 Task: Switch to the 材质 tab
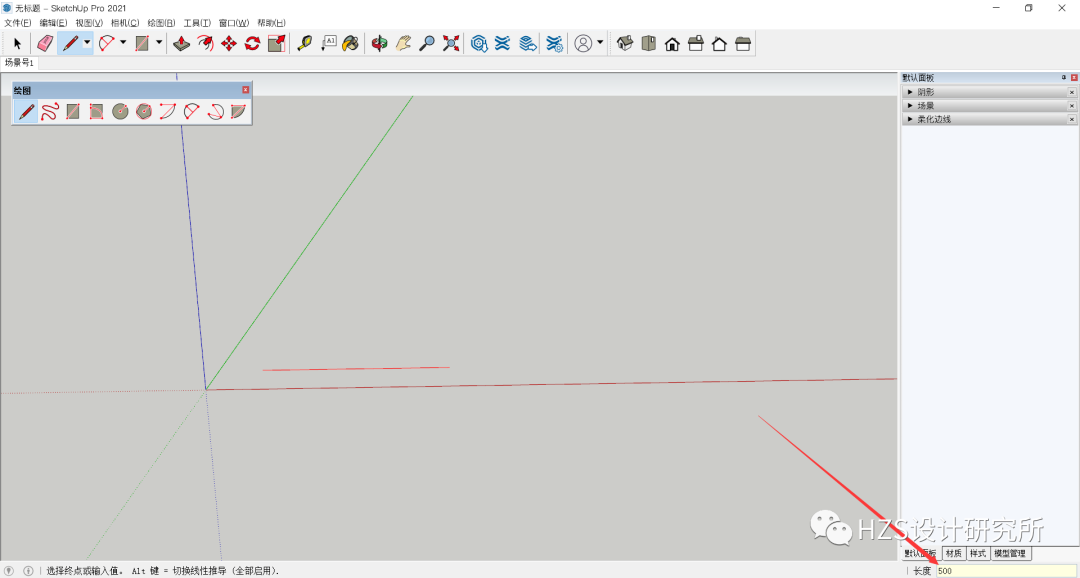pos(952,553)
